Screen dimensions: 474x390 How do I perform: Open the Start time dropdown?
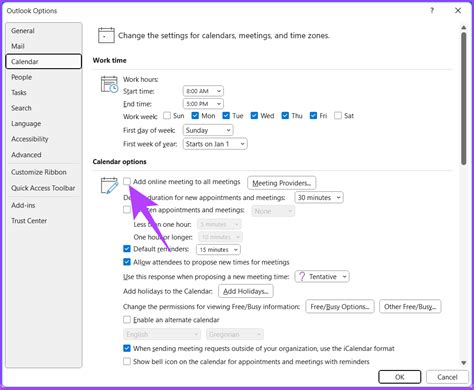[203, 91]
